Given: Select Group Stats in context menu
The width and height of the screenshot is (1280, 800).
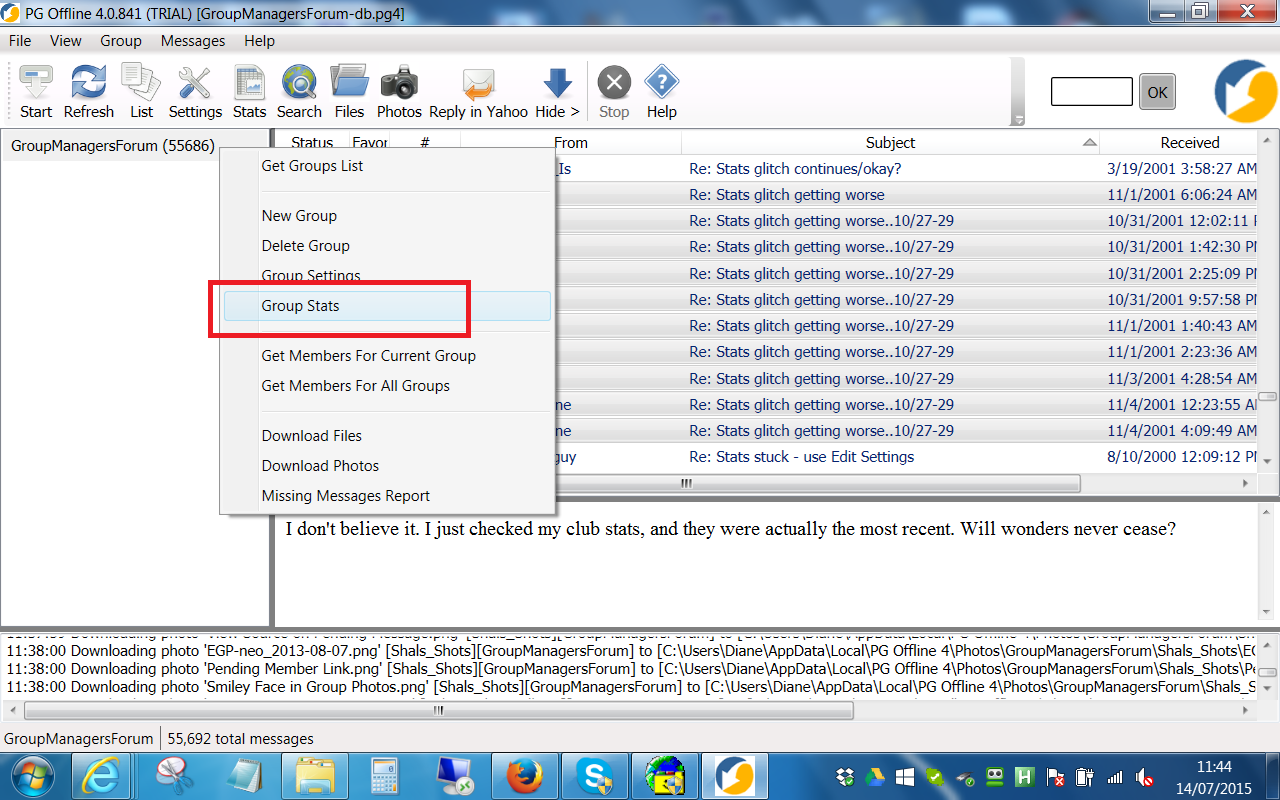Looking at the screenshot, I should point(387,306).
